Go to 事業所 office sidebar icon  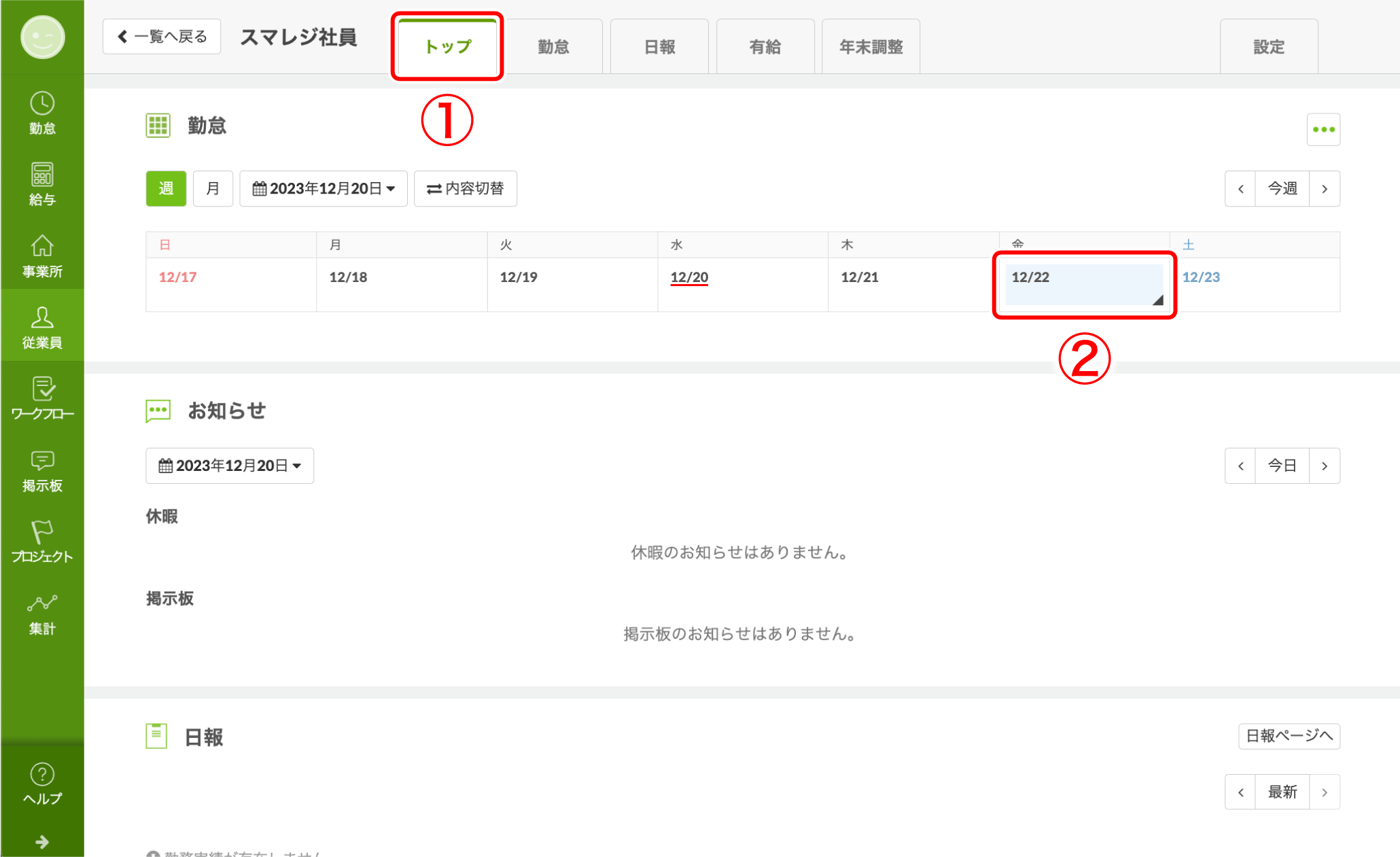[x=42, y=256]
